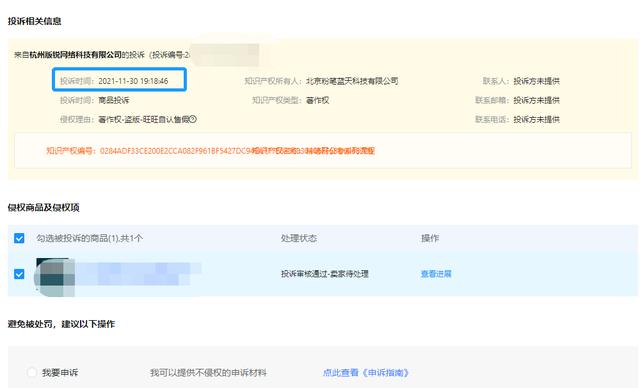The width and height of the screenshot is (640, 388).
Task: Click the 著作权-盗版-旺旺自认售假 infringement reason
Action: [143, 119]
